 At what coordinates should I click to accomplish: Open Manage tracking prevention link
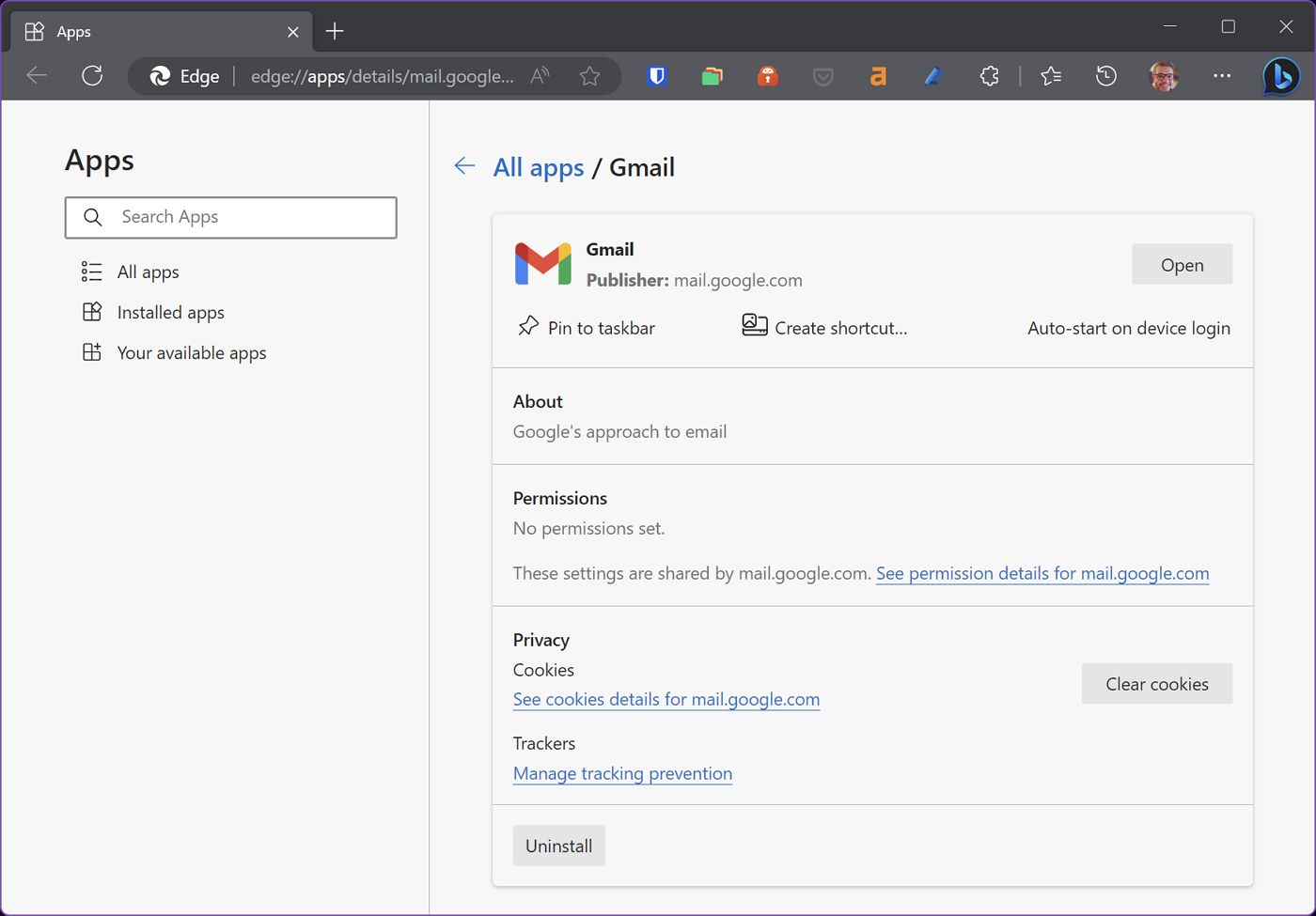click(622, 773)
